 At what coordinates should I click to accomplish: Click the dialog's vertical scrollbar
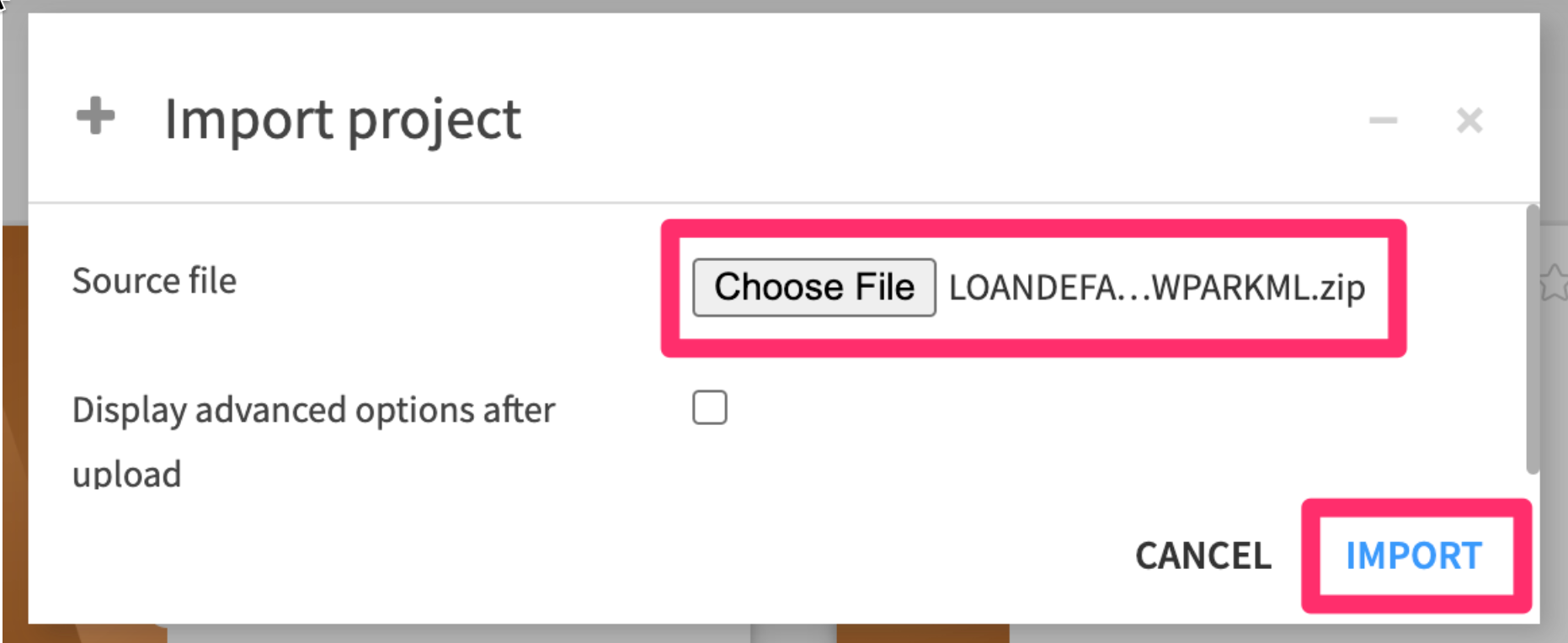pos(1532,337)
